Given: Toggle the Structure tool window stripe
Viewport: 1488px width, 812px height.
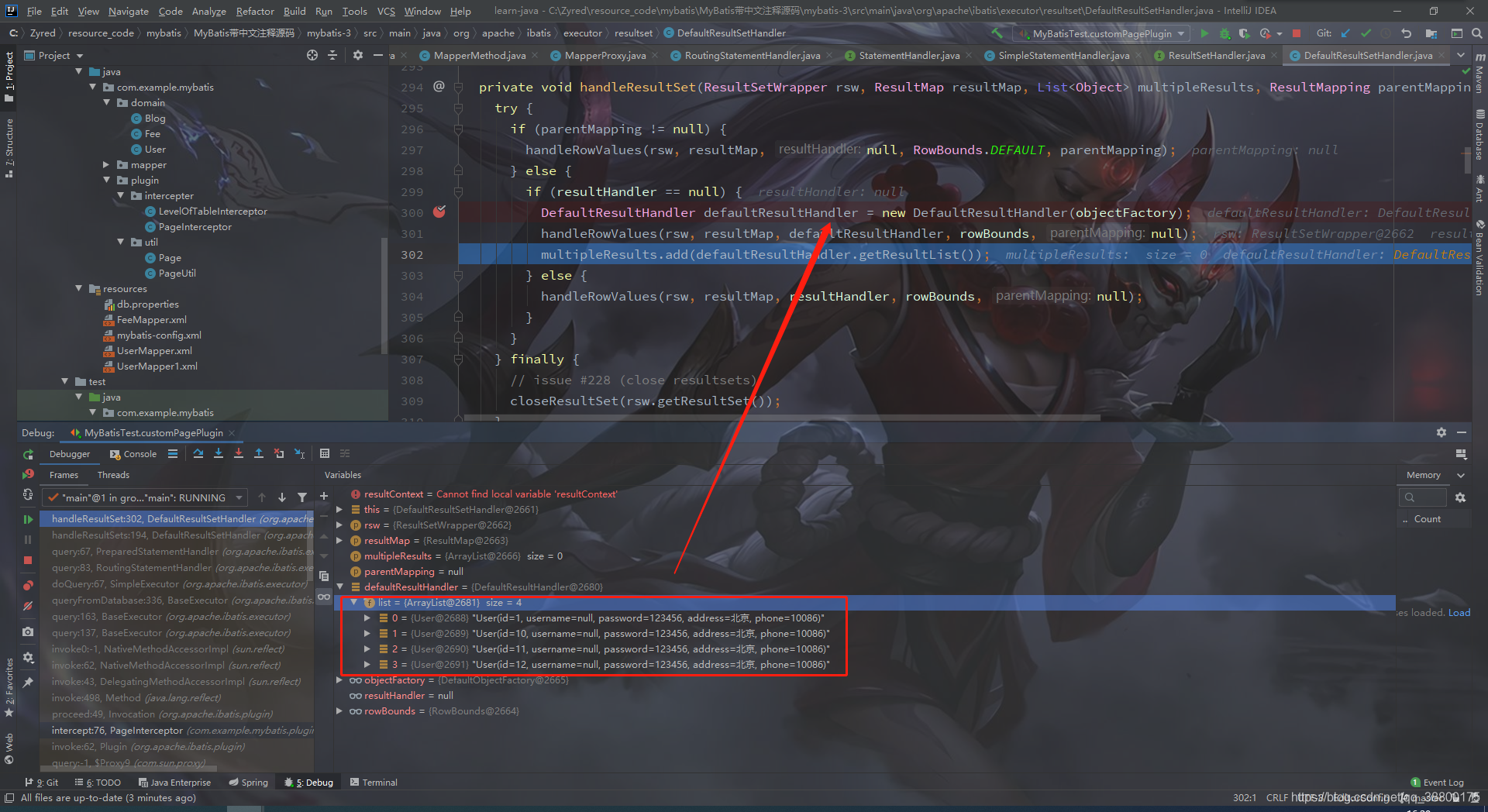Looking at the screenshot, I should tap(9, 147).
